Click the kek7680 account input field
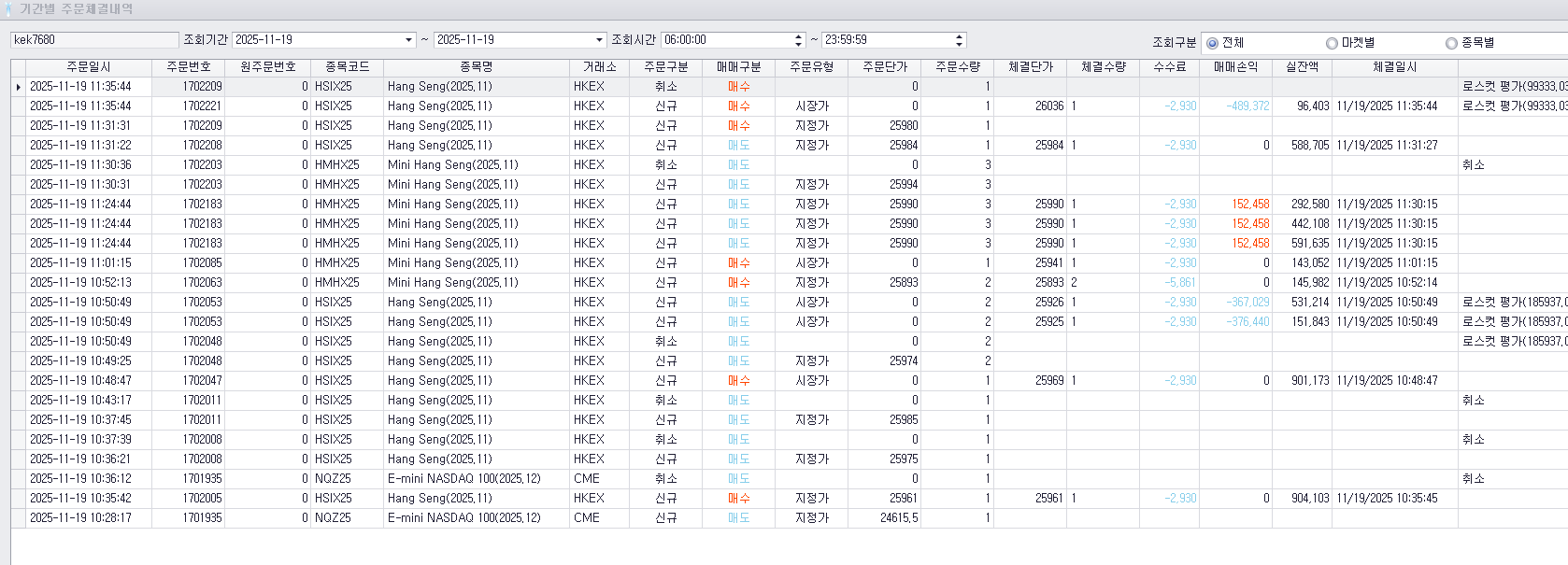1568x565 pixels. [94, 40]
